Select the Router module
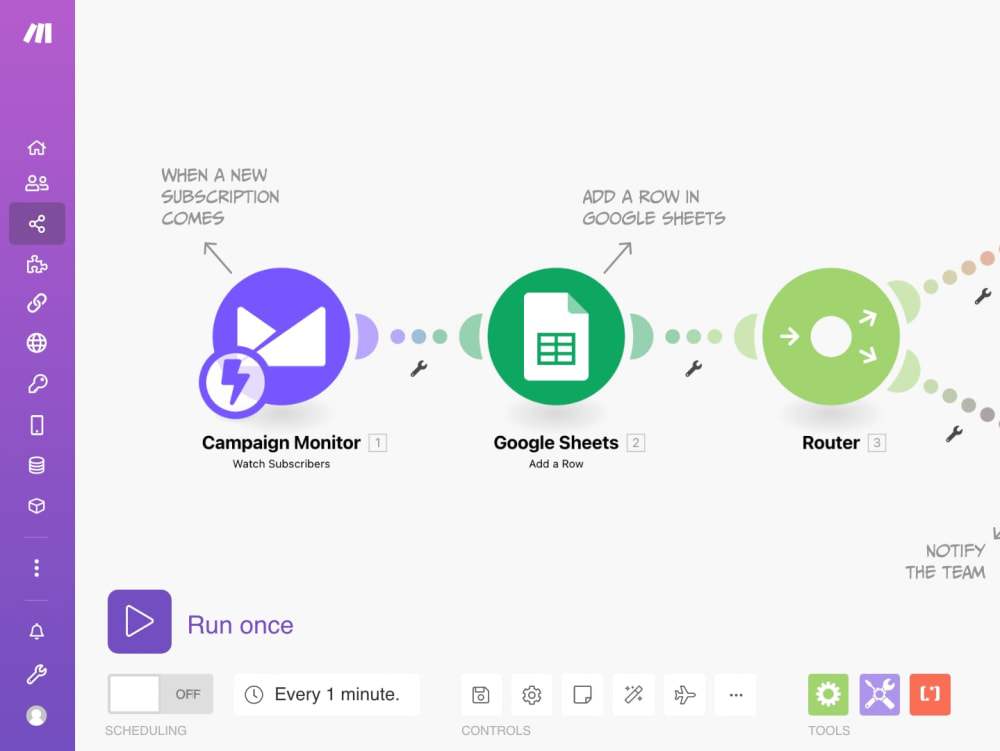This screenshot has height=751, width=1000. 831,336
